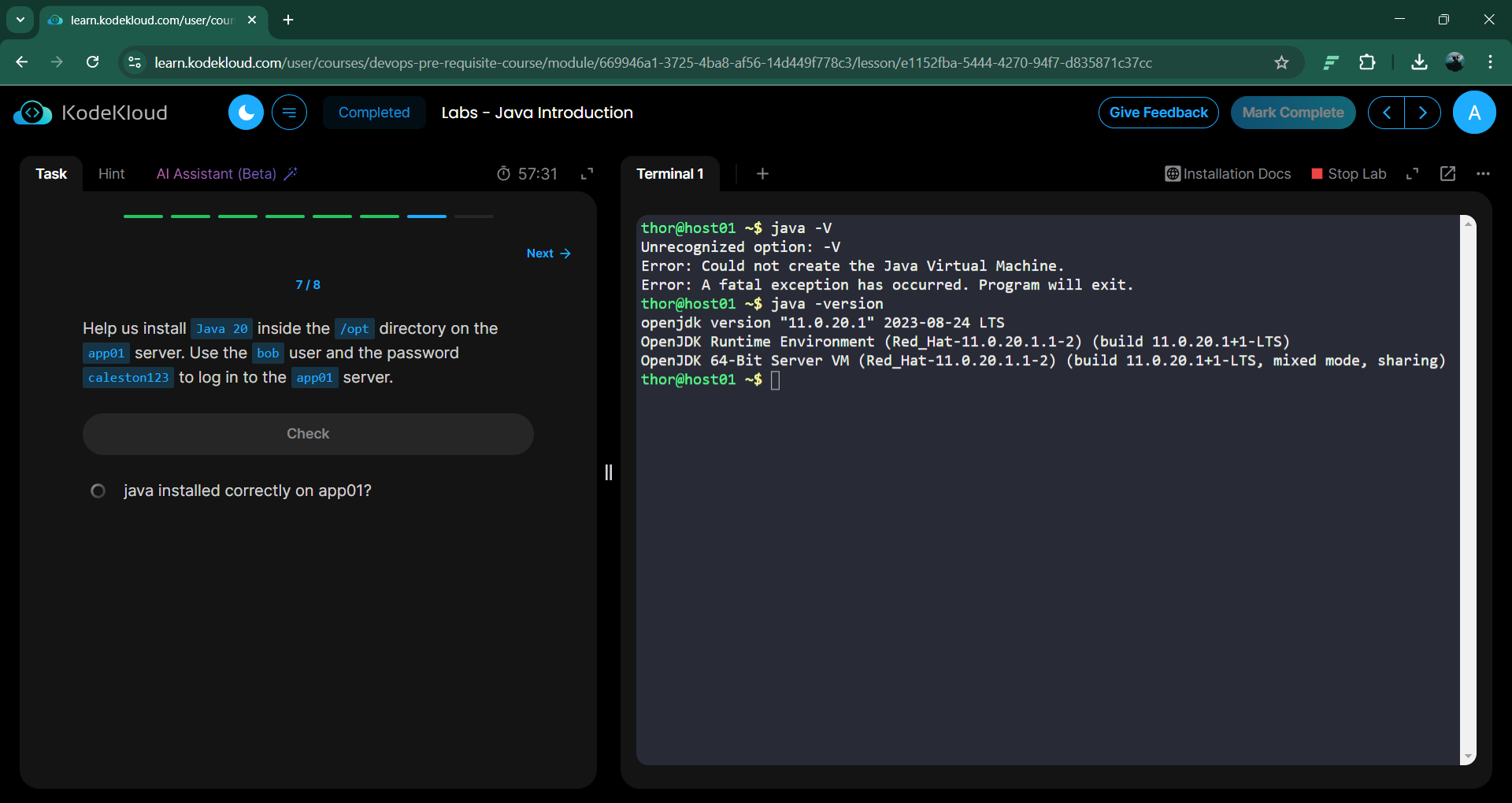Switch to the Hint tab
The height and width of the screenshot is (803, 1512).
tap(111, 174)
